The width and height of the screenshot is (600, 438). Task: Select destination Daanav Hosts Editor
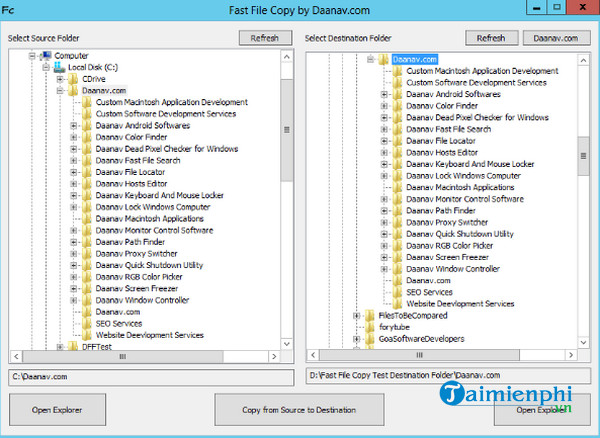click(x=442, y=153)
